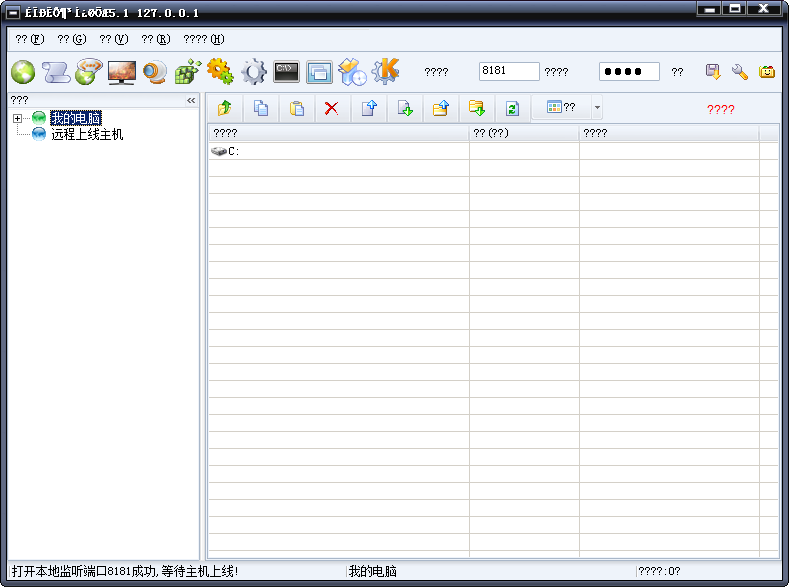Image resolution: width=789 pixels, height=587 pixels.
Task: Collapse the left panel with << chevron
Action: coord(191,100)
